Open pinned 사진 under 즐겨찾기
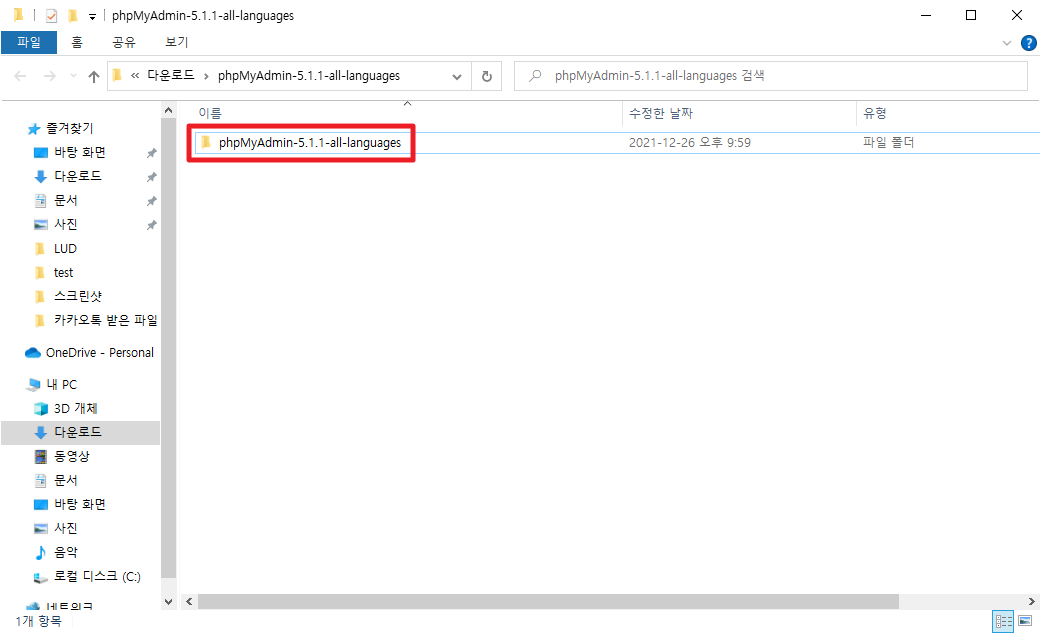Viewport: 1041px width, 634px height. click(66, 224)
